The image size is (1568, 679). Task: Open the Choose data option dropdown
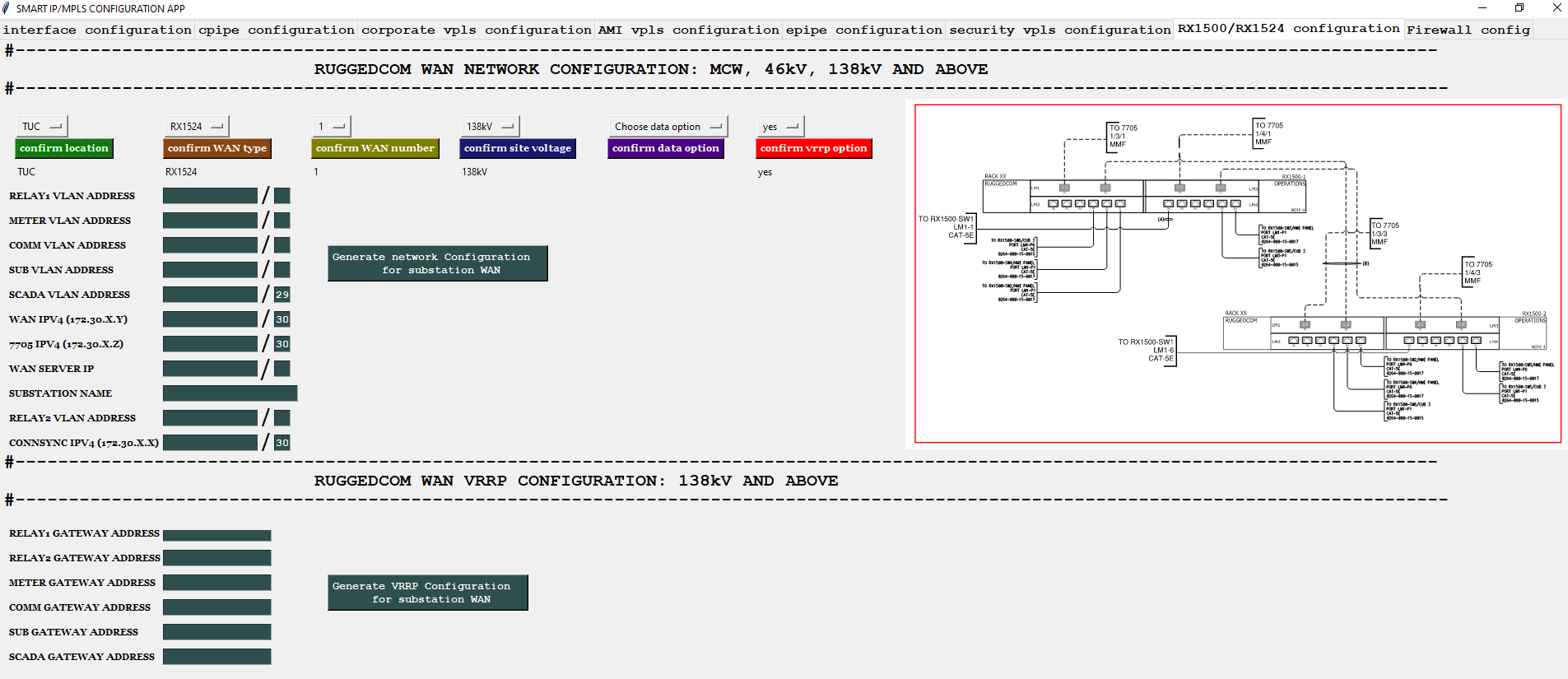click(668, 126)
